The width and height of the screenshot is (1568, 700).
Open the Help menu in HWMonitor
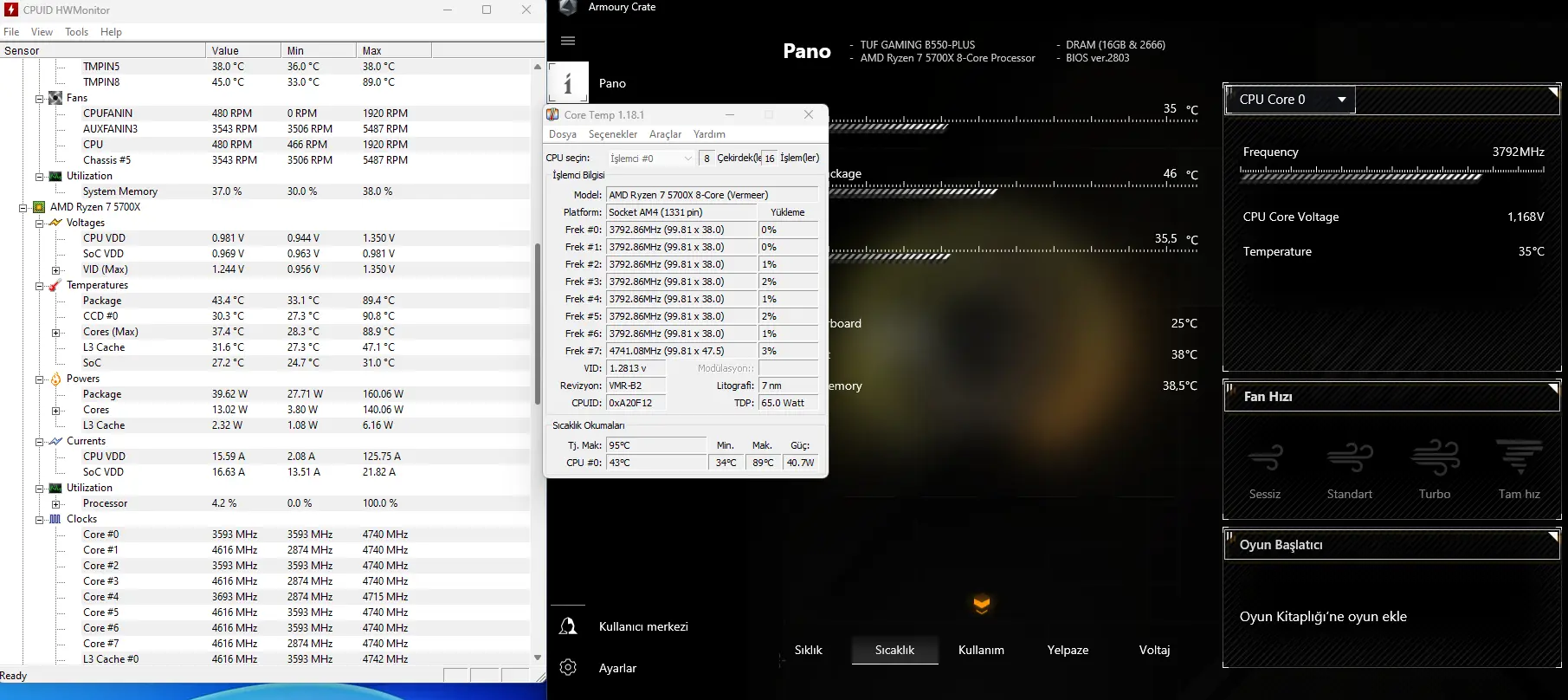pyautogui.click(x=111, y=32)
